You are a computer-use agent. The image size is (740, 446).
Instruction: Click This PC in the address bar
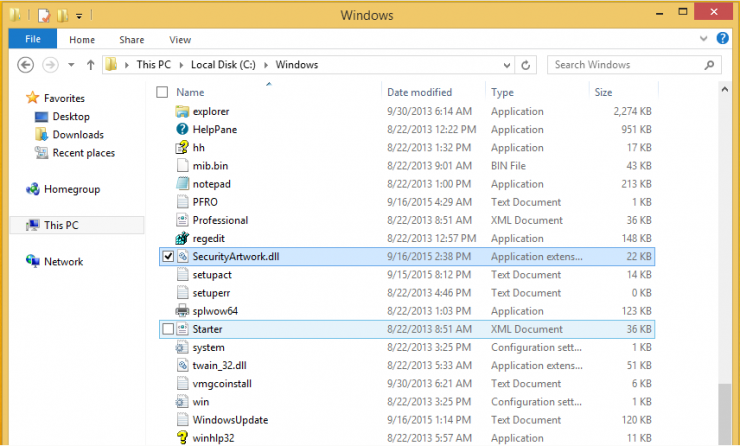point(154,65)
